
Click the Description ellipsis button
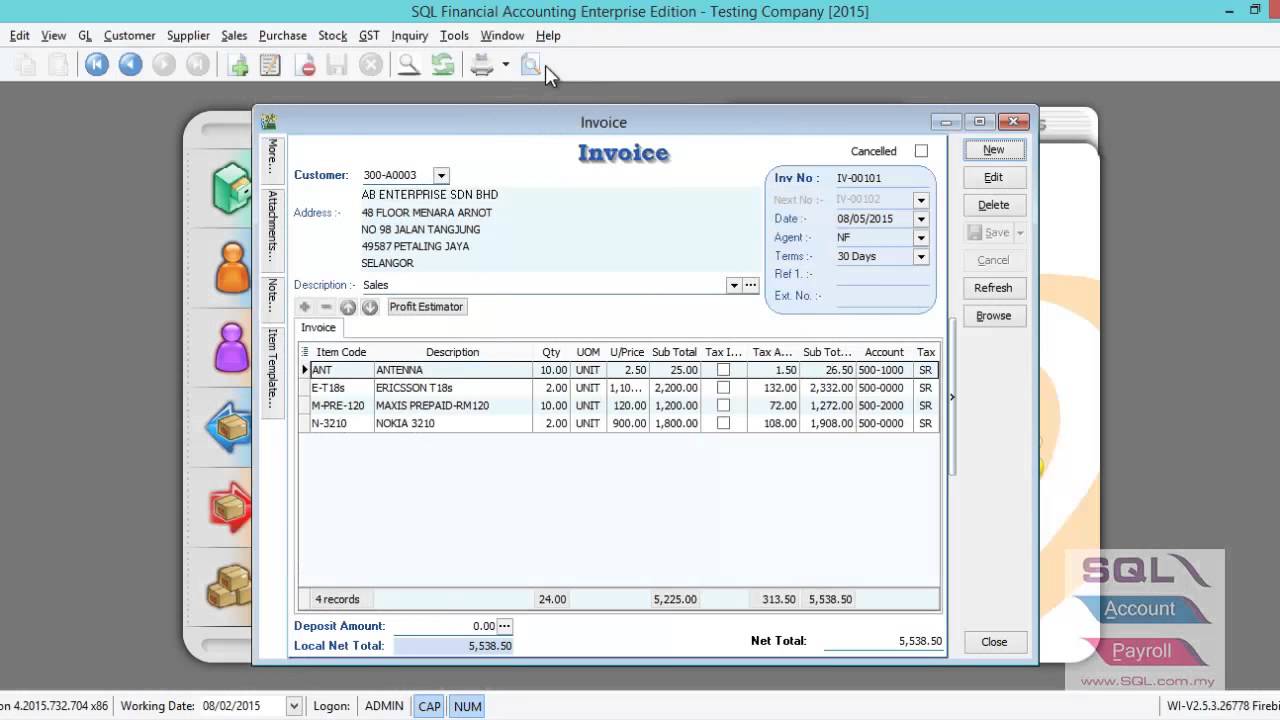pos(751,285)
